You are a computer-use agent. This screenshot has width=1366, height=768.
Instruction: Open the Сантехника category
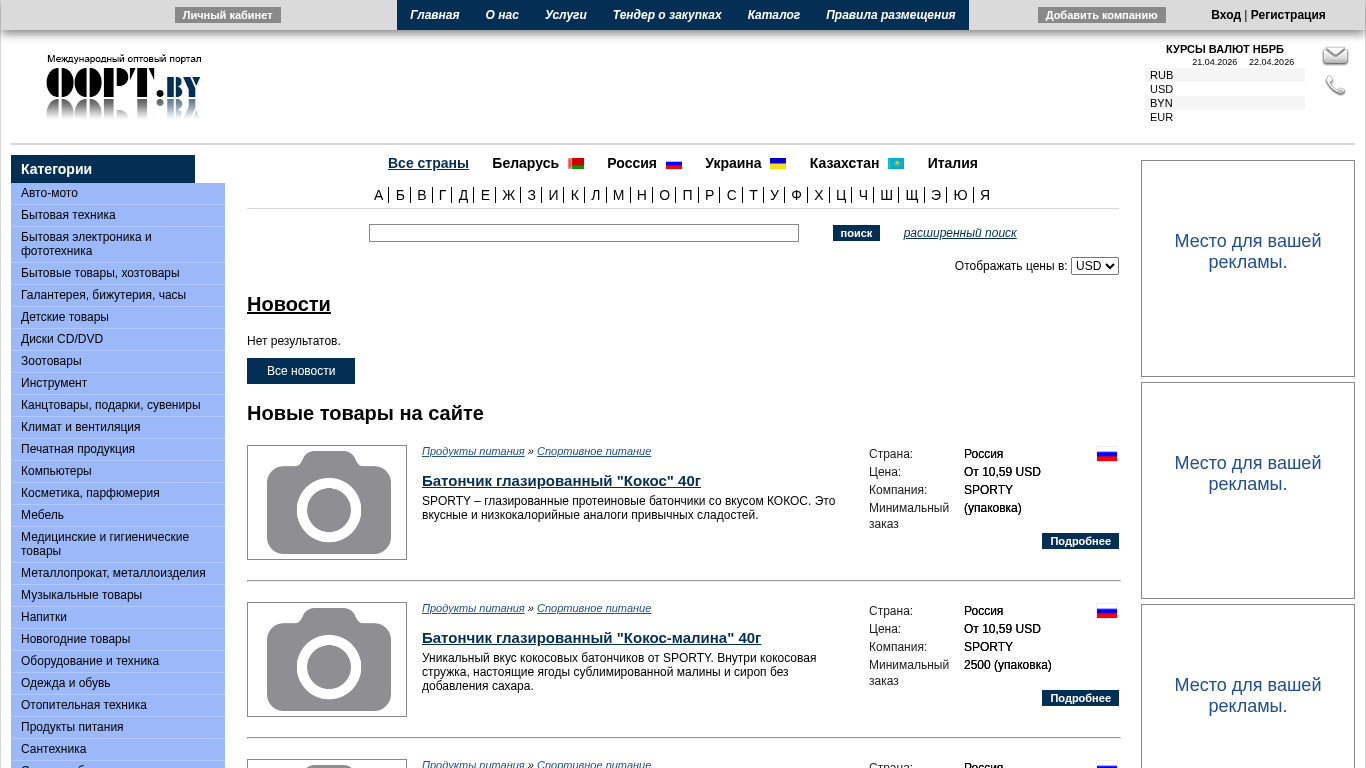(x=118, y=749)
